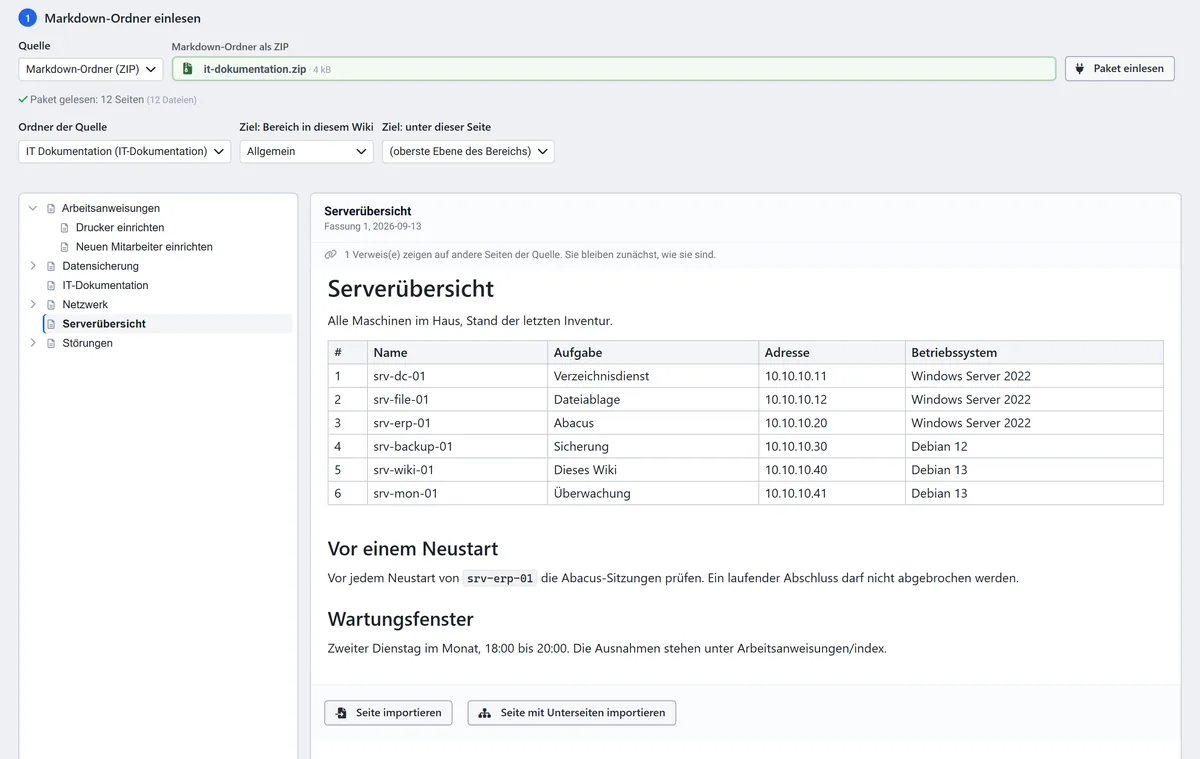Click the inline code srv-erp-01
The image size is (1200, 759).
point(501,578)
